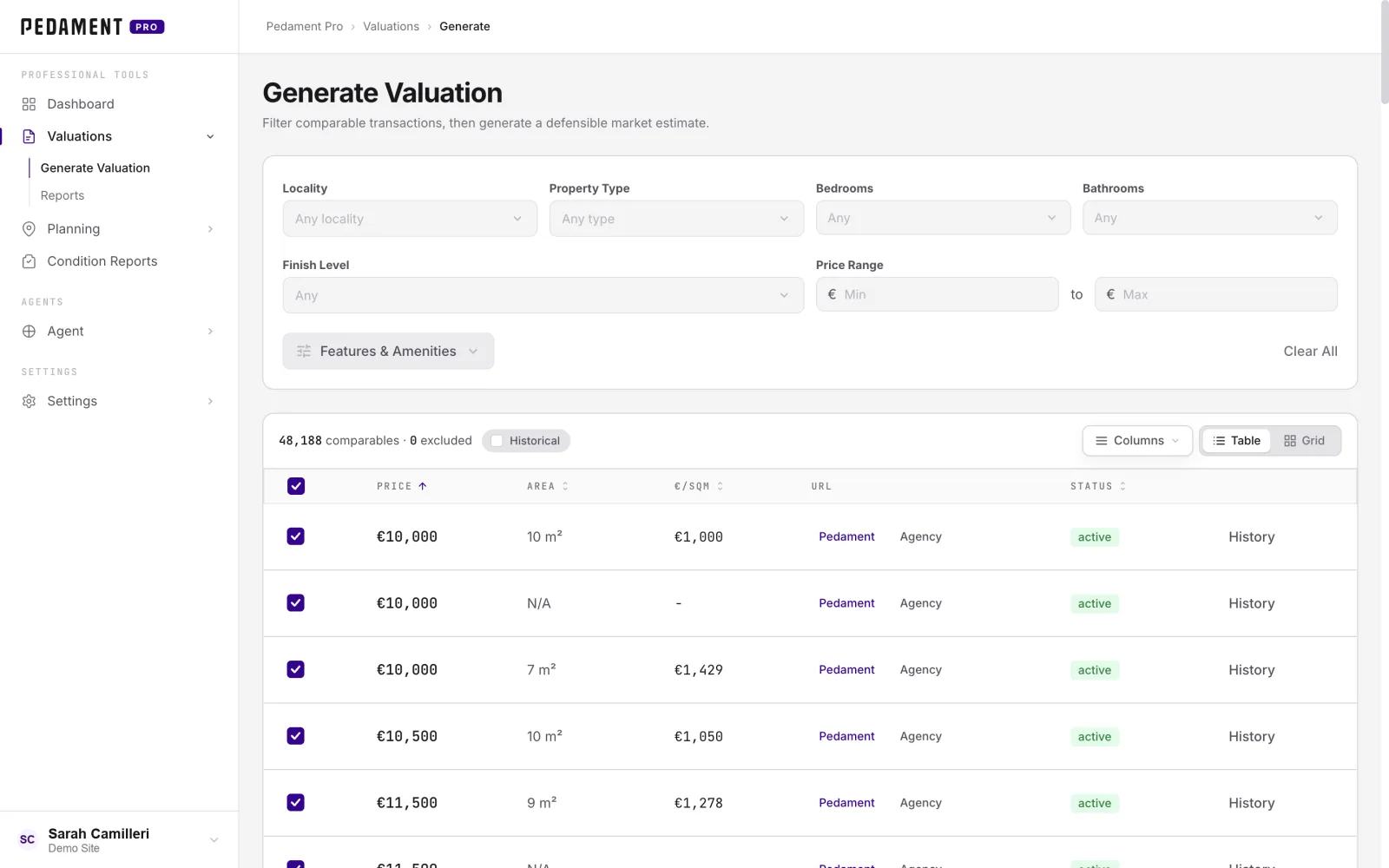
Task: Uncheck the €10,500 row checkbox
Action: [x=296, y=736]
